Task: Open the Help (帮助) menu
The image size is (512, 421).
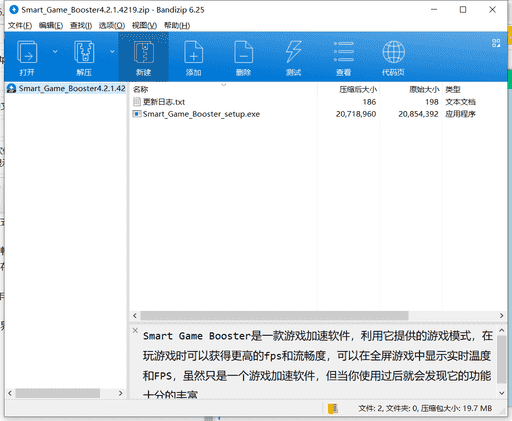Action: click(177, 26)
